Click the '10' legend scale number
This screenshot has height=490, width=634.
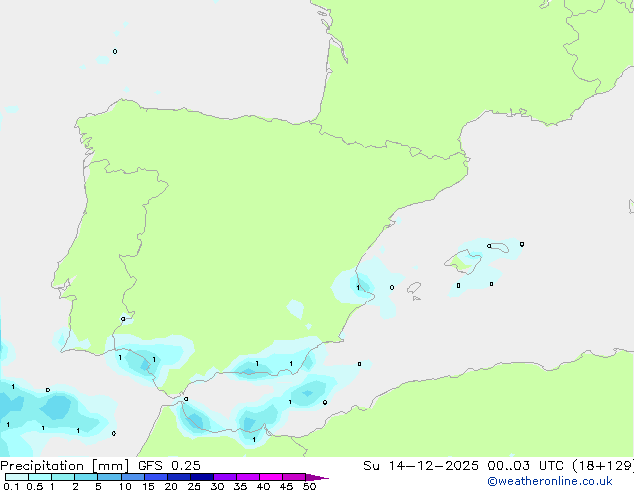click(x=125, y=486)
